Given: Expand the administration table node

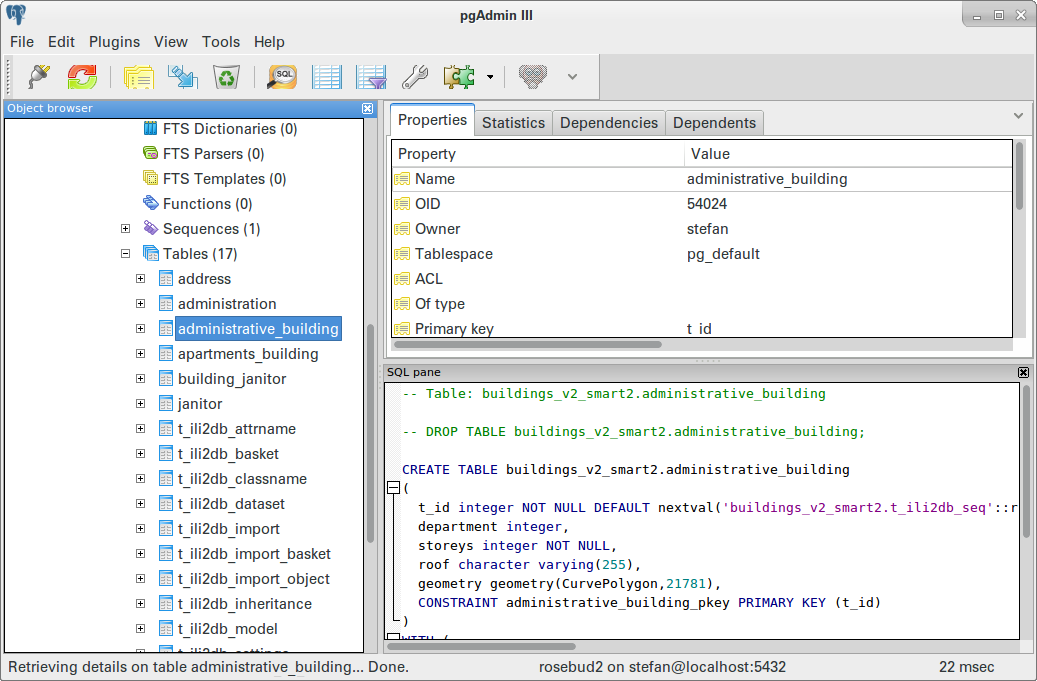Looking at the screenshot, I should click(x=140, y=304).
